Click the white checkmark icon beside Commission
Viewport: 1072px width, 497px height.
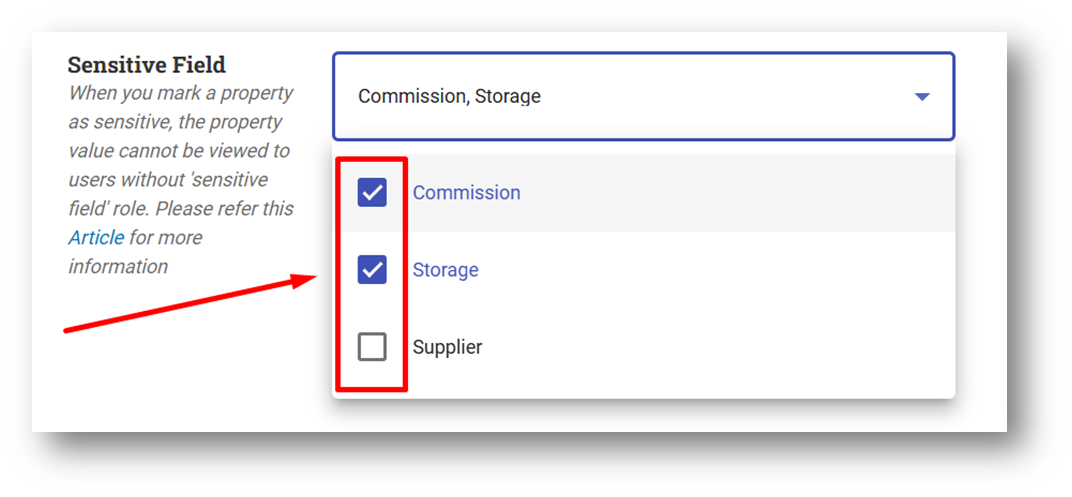coord(372,193)
